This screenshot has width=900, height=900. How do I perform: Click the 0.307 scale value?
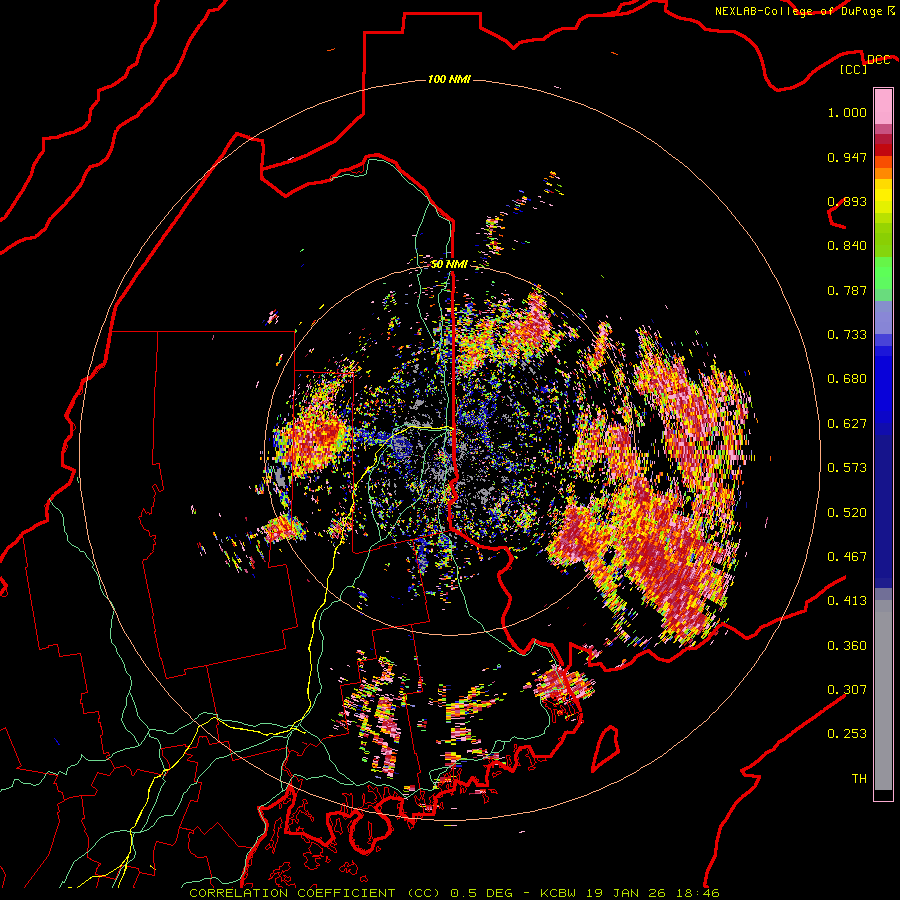point(847,690)
